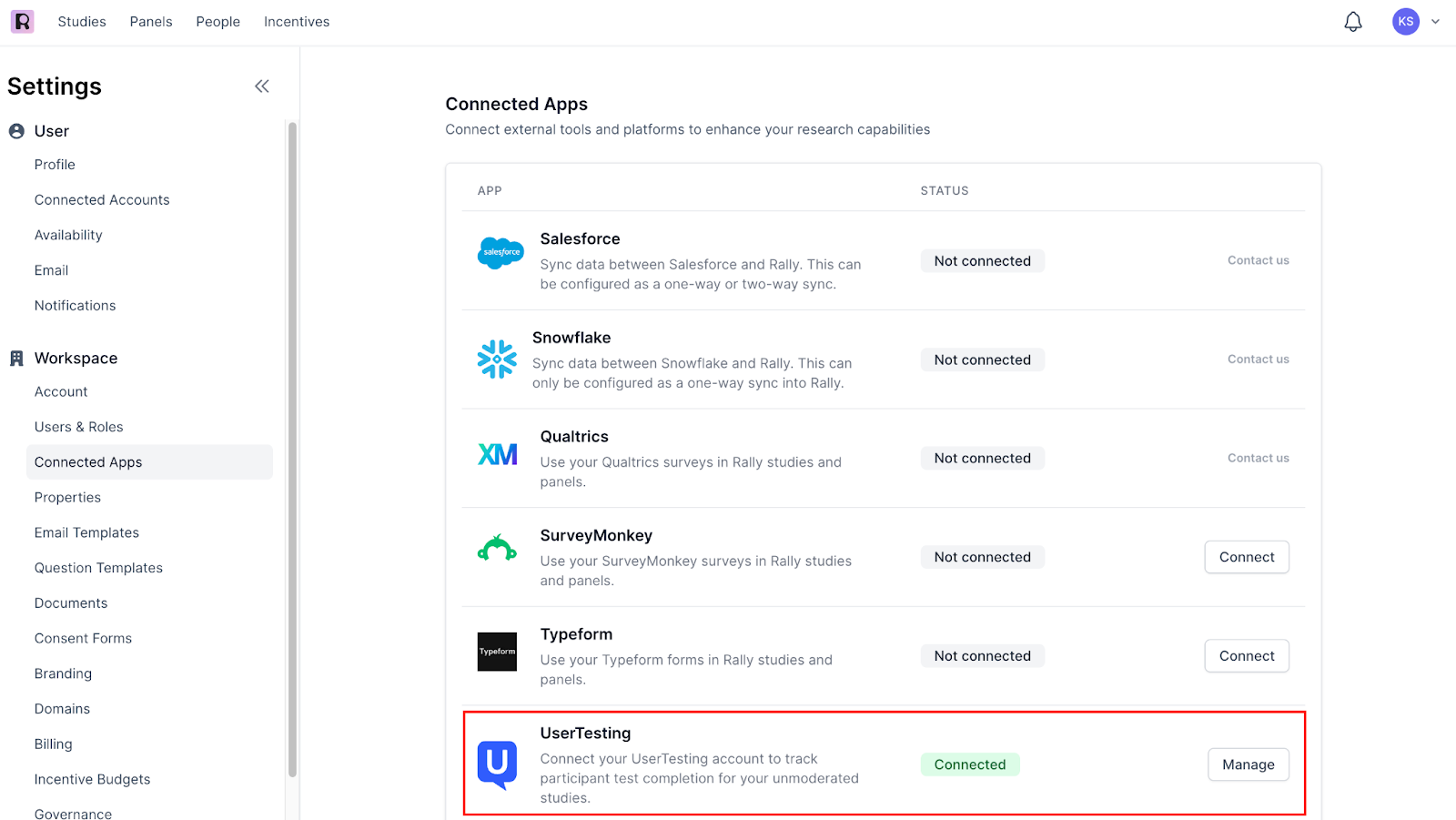Click Contact us for Salesforce
1456x820 pixels.
1258,260
